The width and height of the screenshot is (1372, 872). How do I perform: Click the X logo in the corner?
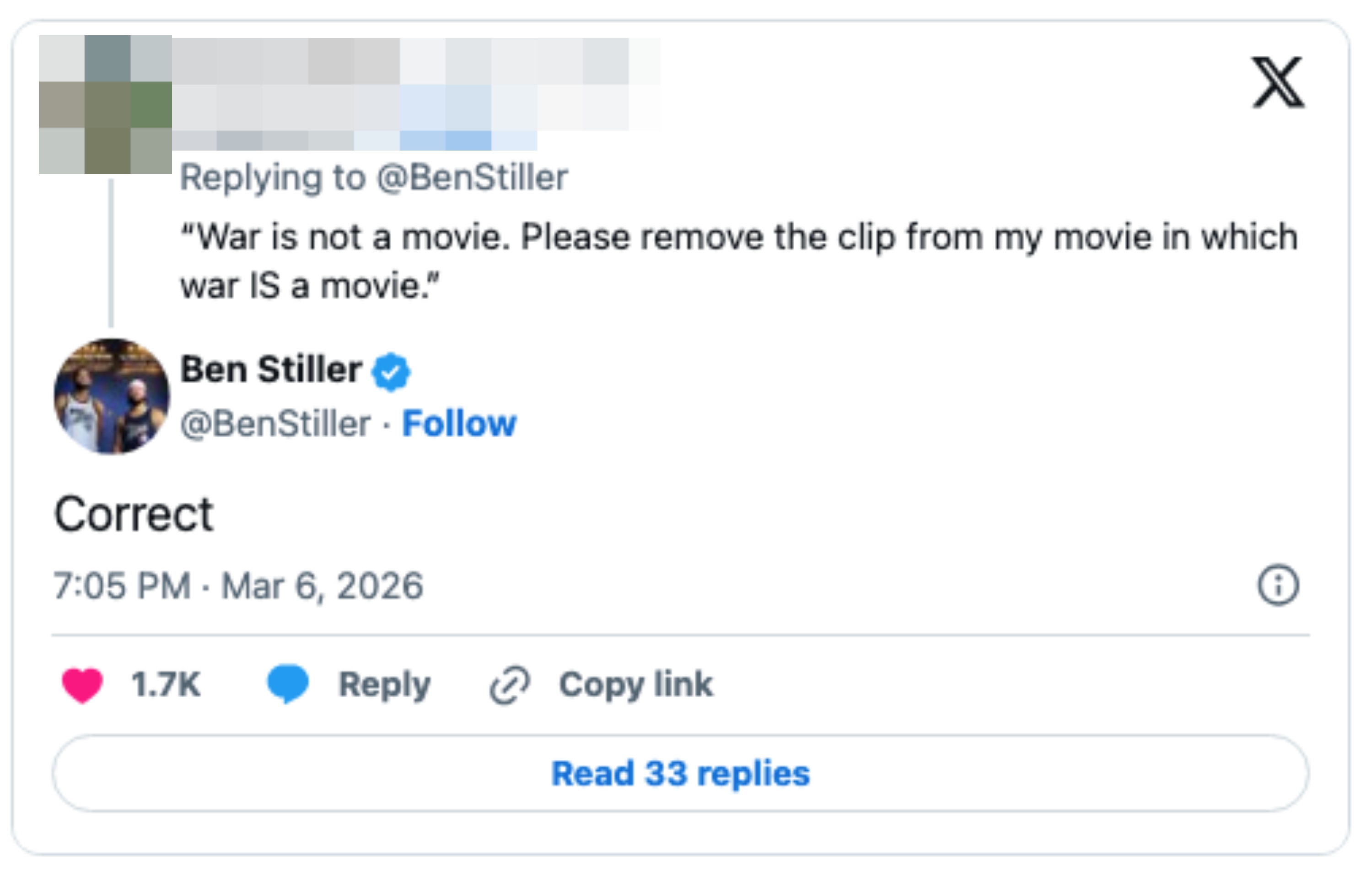(x=1277, y=83)
